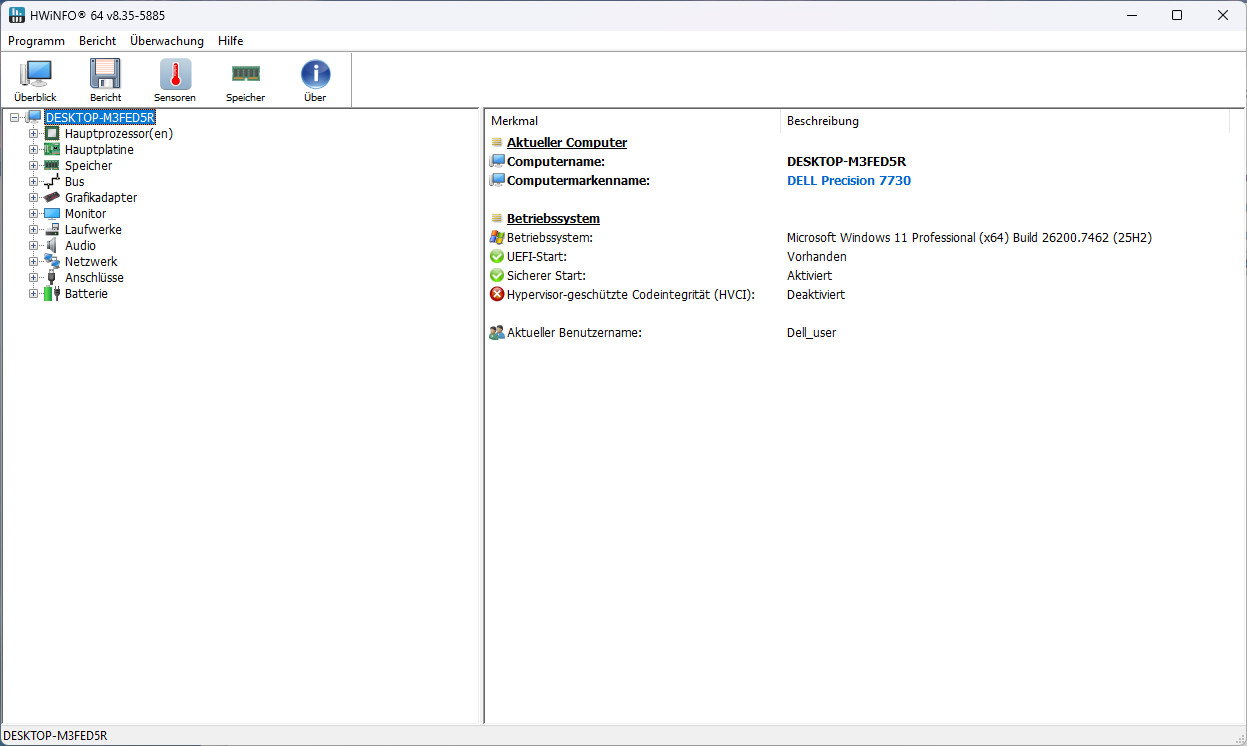This screenshot has height=746, width=1247.
Task: Click the DESKTOP-M3FED5R computer icon in tree
Action: tap(34, 118)
